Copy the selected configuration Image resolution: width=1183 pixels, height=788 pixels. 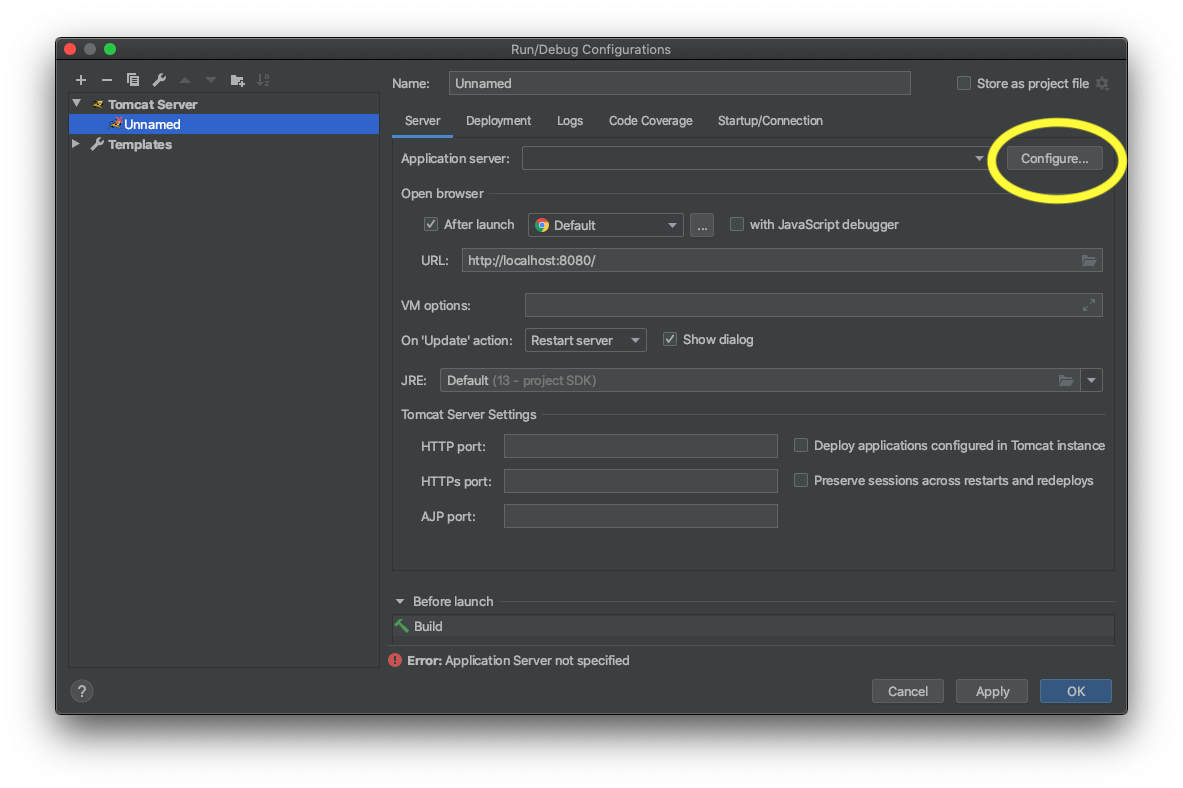pos(133,80)
